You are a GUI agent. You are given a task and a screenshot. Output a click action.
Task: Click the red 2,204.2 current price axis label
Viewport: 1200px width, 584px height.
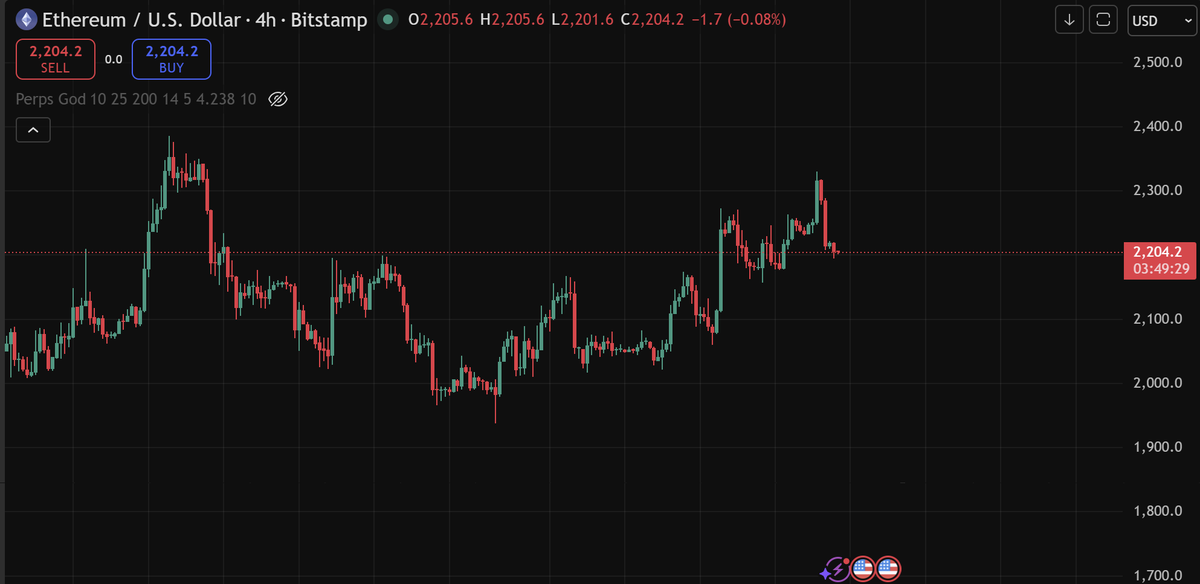(1159, 252)
